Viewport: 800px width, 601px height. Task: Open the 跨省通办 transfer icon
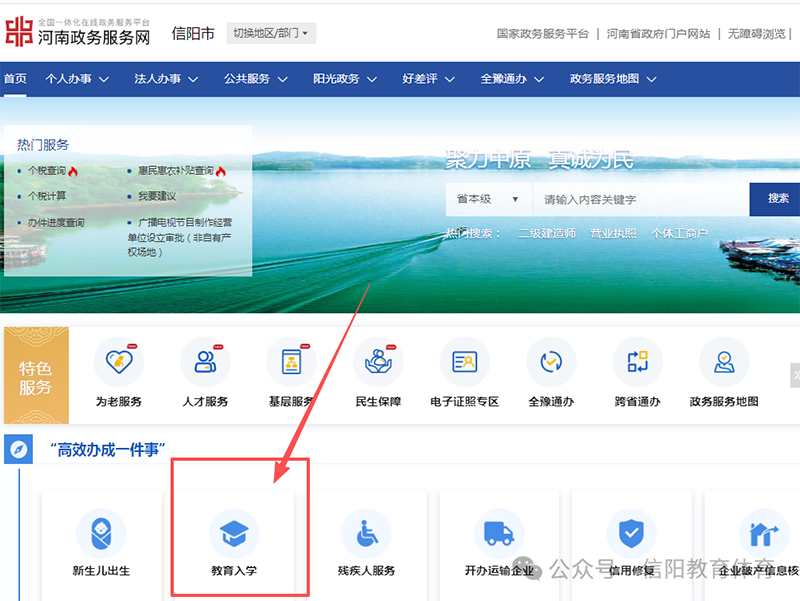(638, 362)
